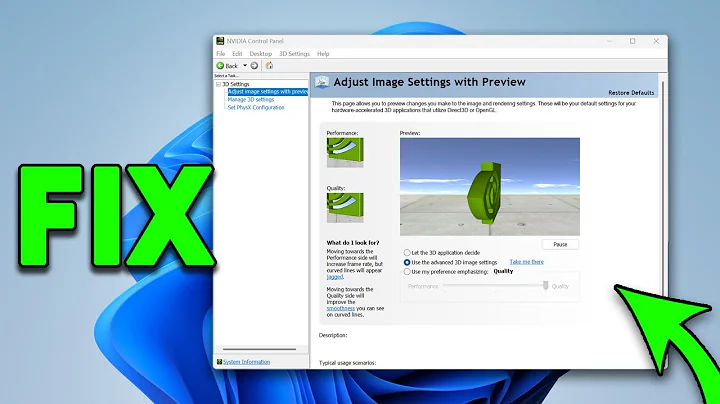This screenshot has width=720, height=404.
Task: Select Let the 3D application decide
Action: coord(407,252)
